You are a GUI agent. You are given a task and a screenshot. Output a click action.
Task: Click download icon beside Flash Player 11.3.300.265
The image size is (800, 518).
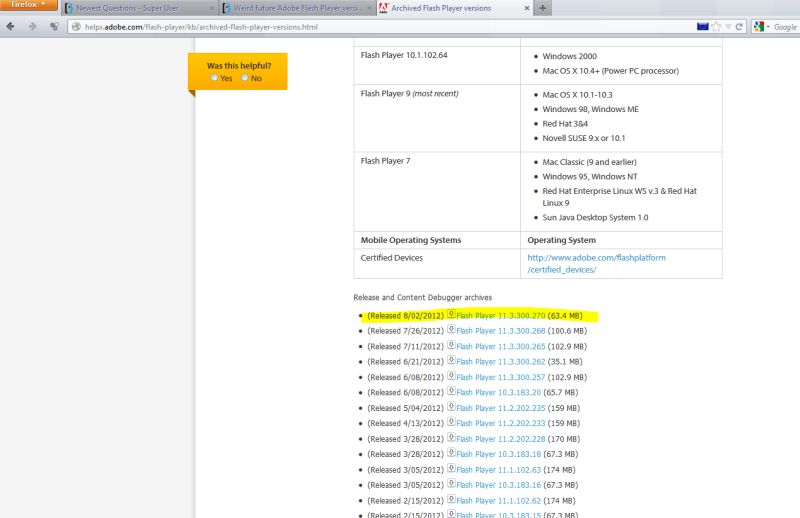[451, 345]
